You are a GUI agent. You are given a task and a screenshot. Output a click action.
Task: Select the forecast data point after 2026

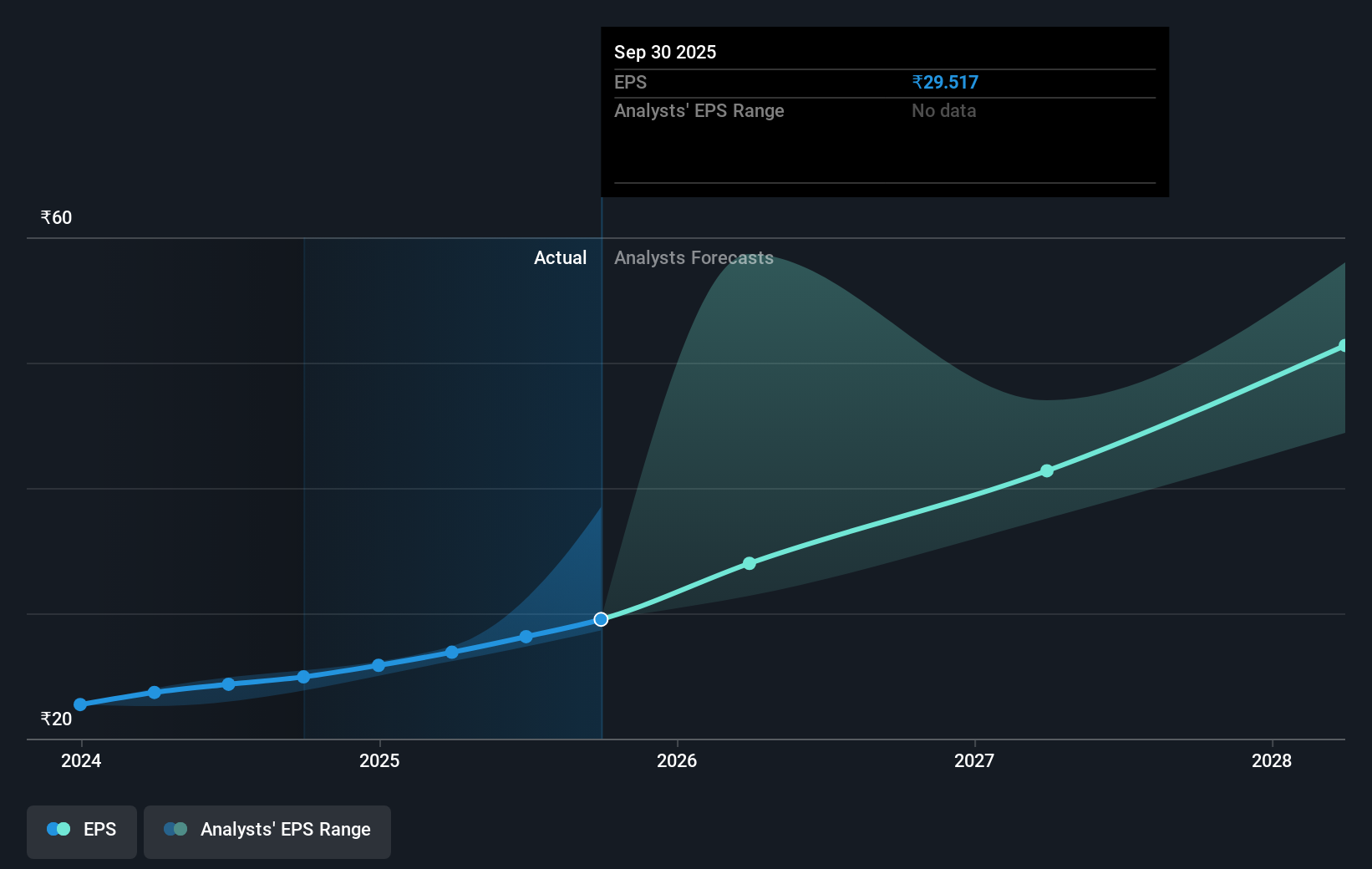click(x=750, y=563)
